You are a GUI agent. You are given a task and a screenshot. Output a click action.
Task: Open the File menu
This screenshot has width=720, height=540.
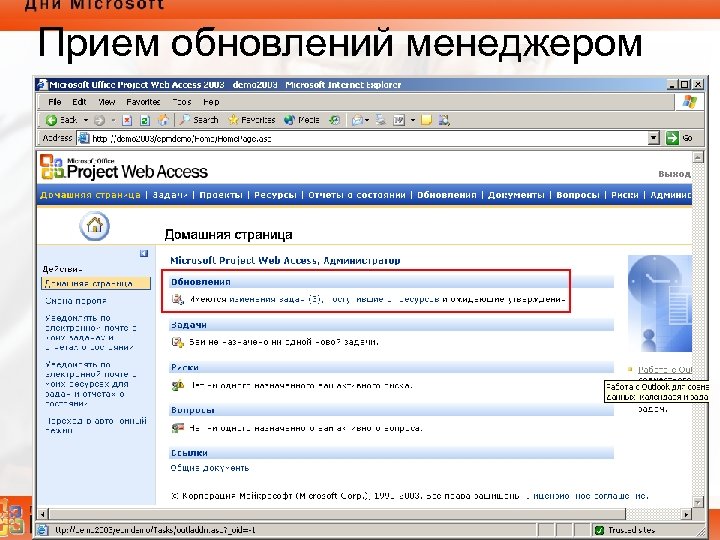coord(55,102)
